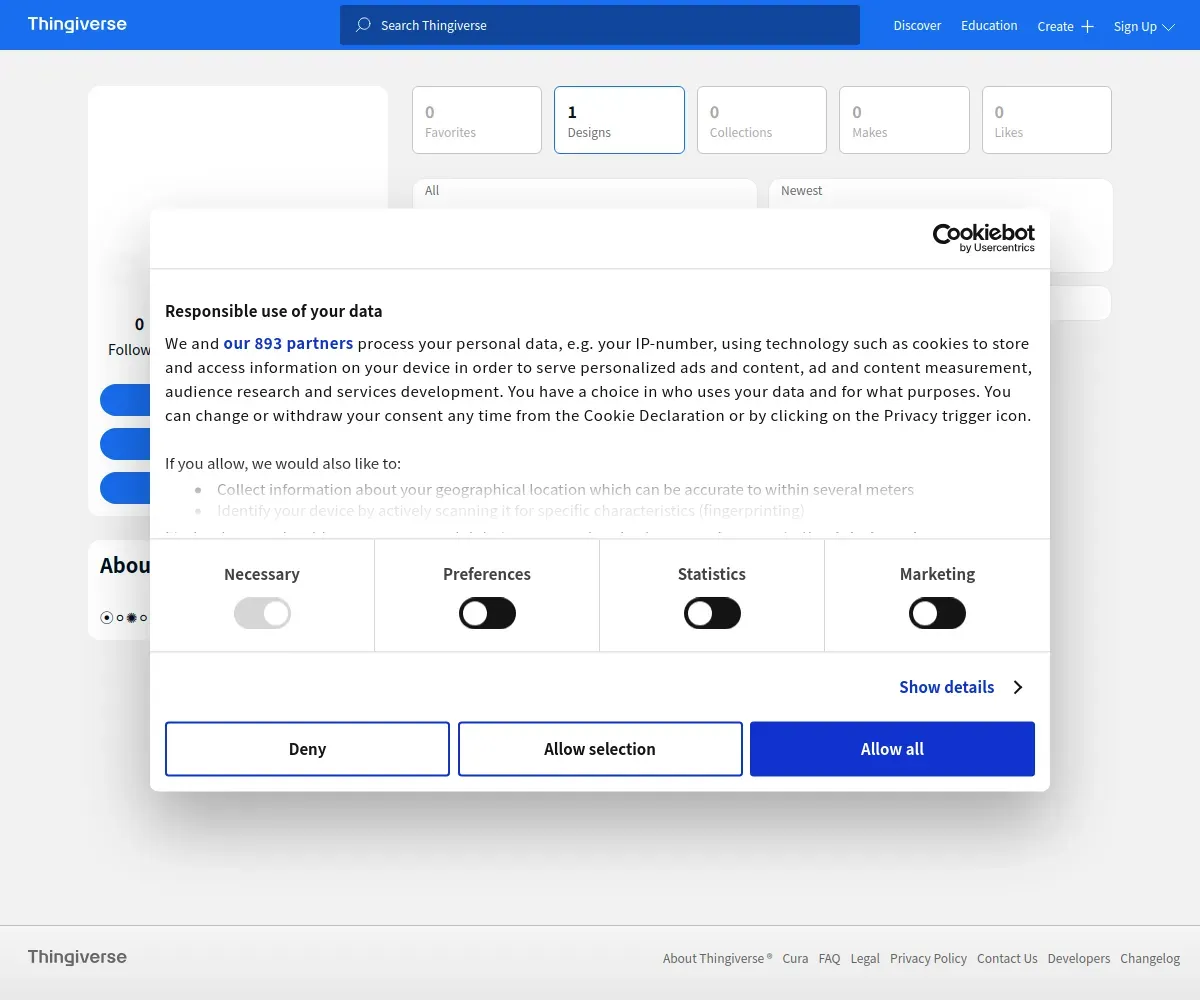Click the Create plus icon
This screenshot has width=1200, height=1000.
(x=1088, y=27)
